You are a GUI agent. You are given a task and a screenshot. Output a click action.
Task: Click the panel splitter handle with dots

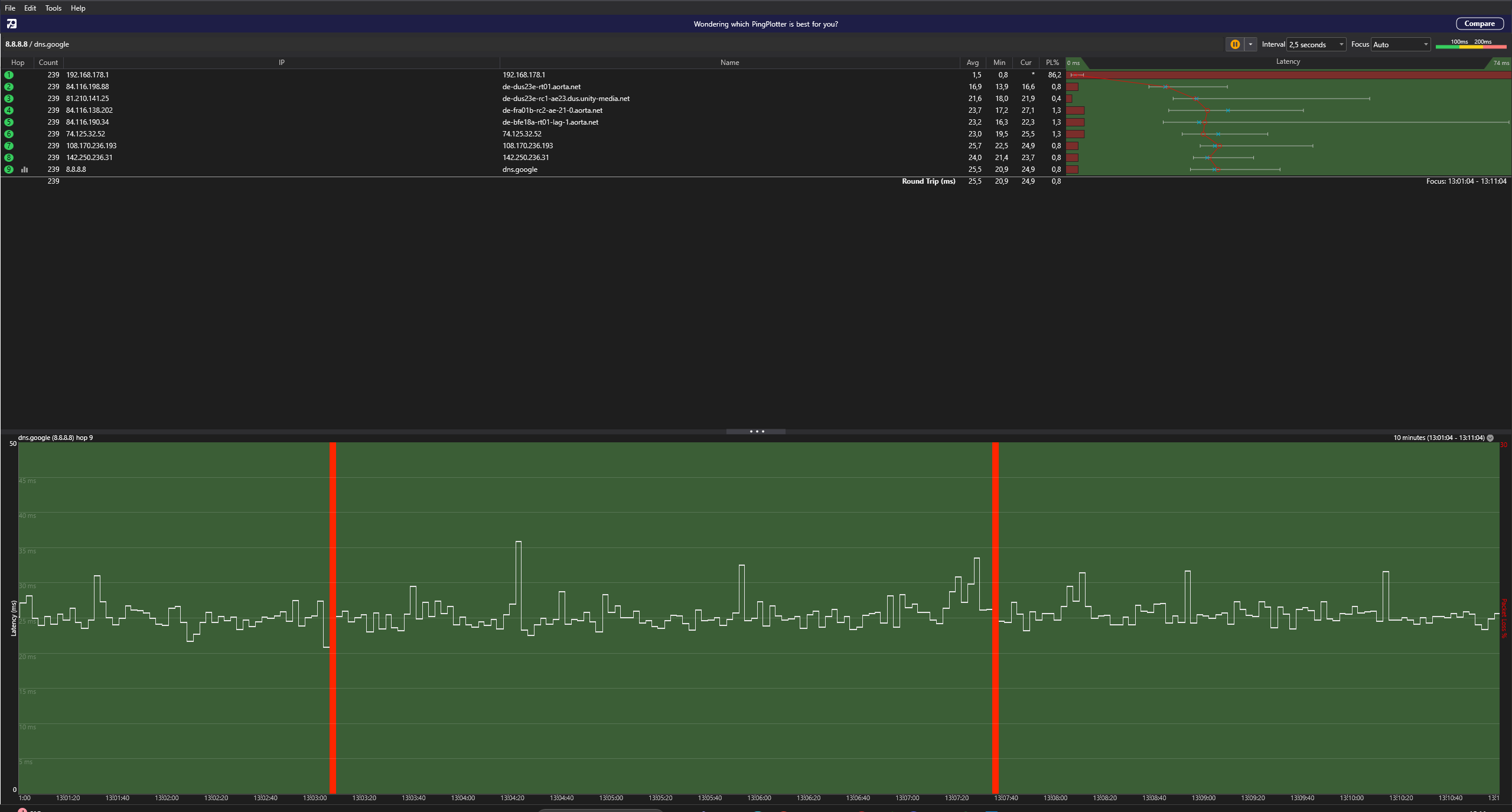coord(756,432)
